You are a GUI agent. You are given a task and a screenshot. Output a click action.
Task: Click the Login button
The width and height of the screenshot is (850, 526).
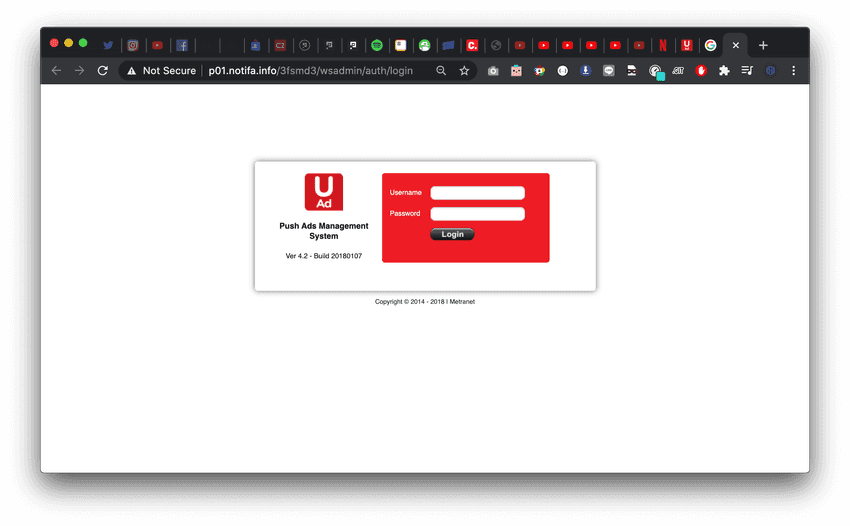coord(452,234)
